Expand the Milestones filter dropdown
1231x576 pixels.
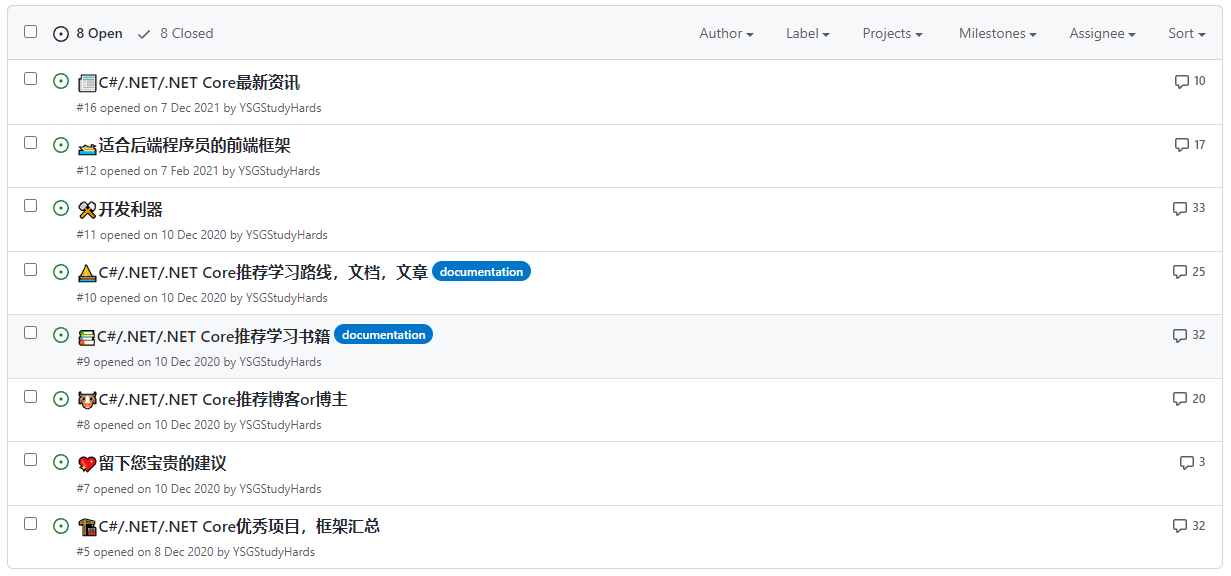pos(996,33)
